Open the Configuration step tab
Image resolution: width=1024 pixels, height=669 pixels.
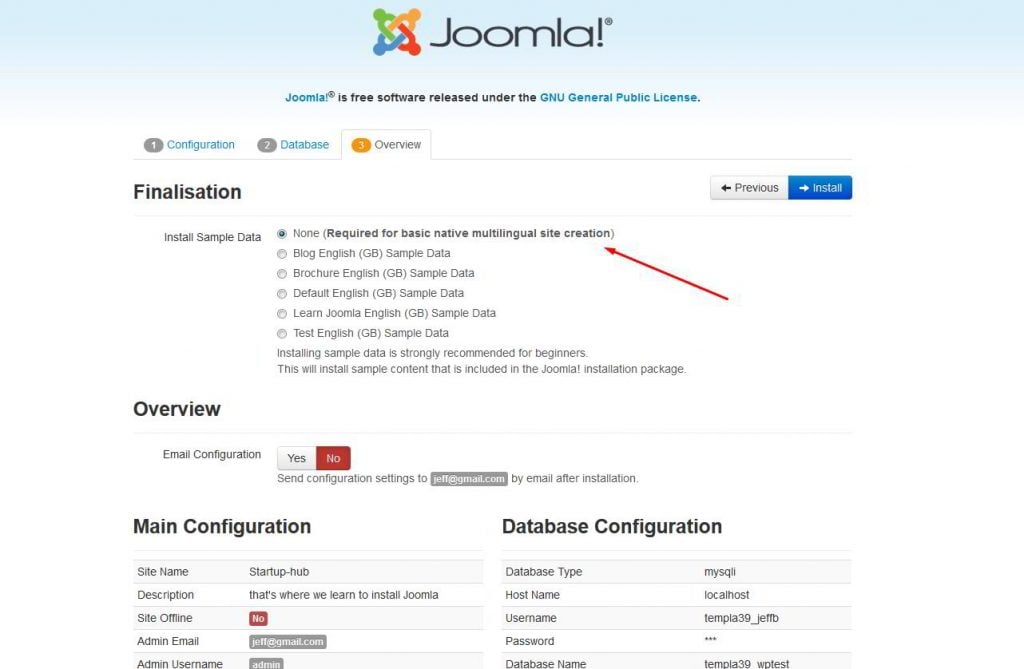[x=200, y=145]
